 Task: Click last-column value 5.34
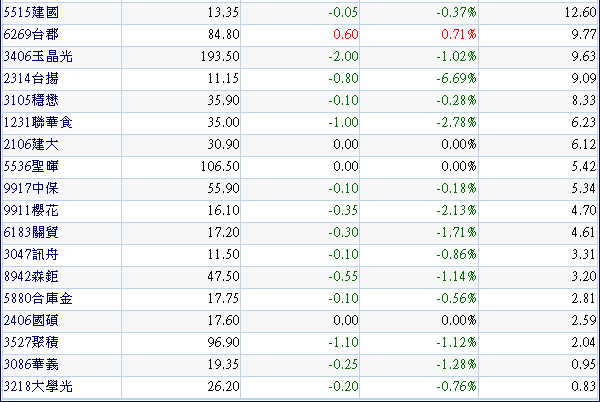click(584, 189)
